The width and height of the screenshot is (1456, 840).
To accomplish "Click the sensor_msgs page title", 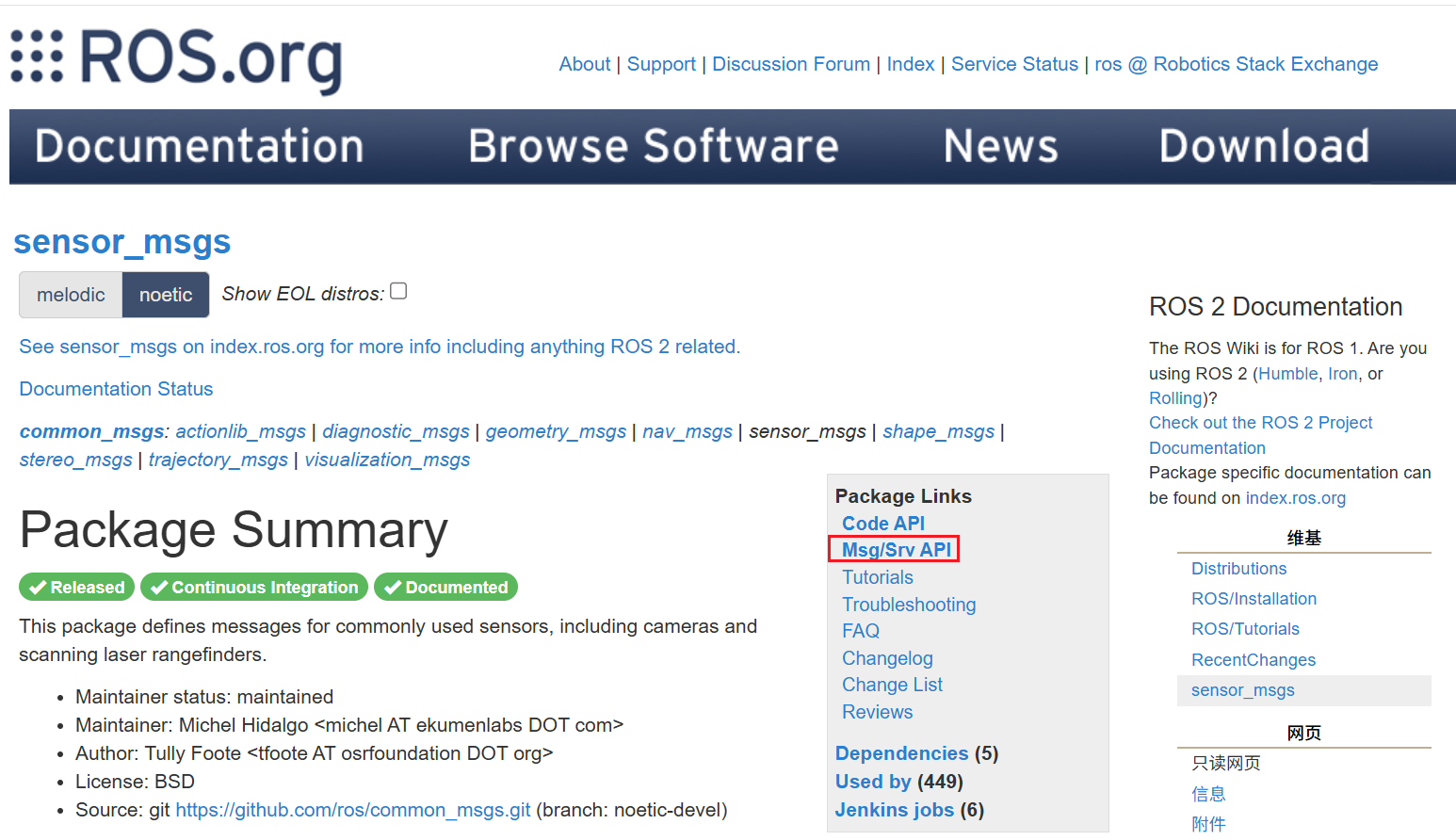I will coord(122,242).
